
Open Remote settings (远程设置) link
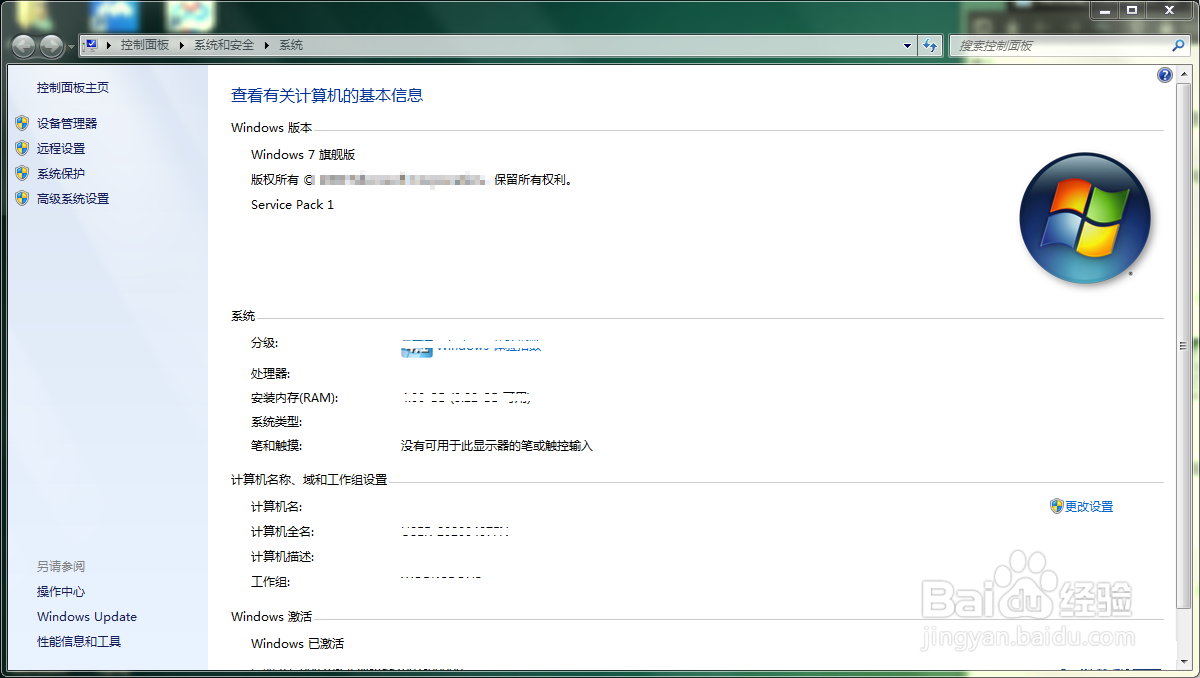coord(61,148)
